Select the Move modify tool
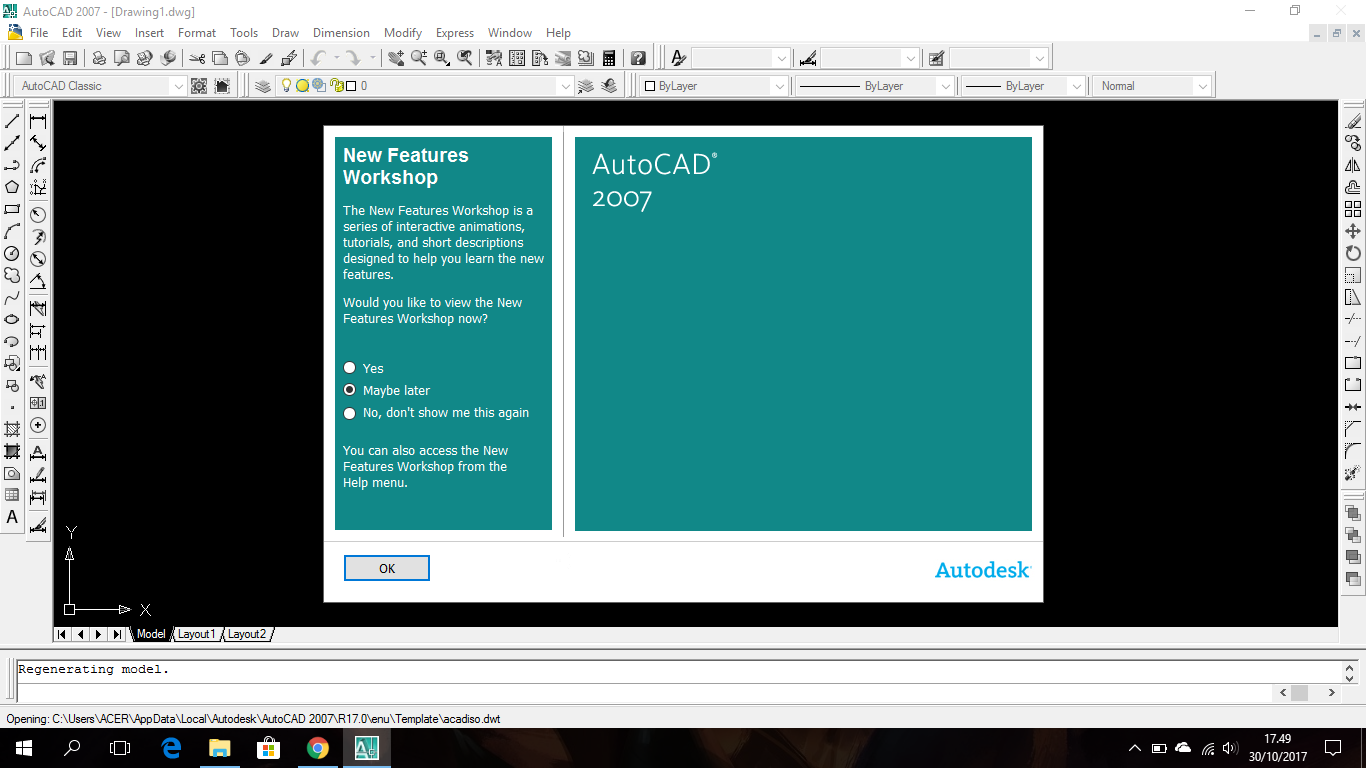 (x=1353, y=231)
